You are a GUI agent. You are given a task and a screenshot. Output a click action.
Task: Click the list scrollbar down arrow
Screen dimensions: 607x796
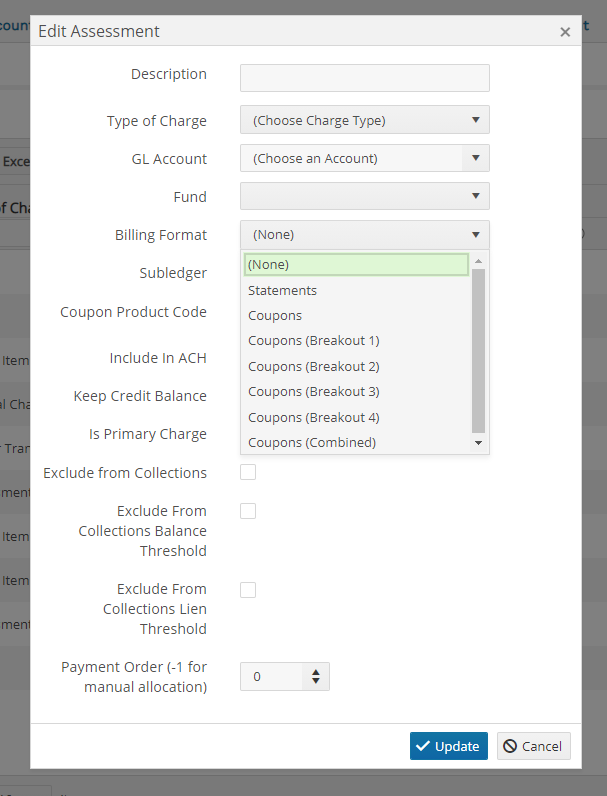pos(478,443)
